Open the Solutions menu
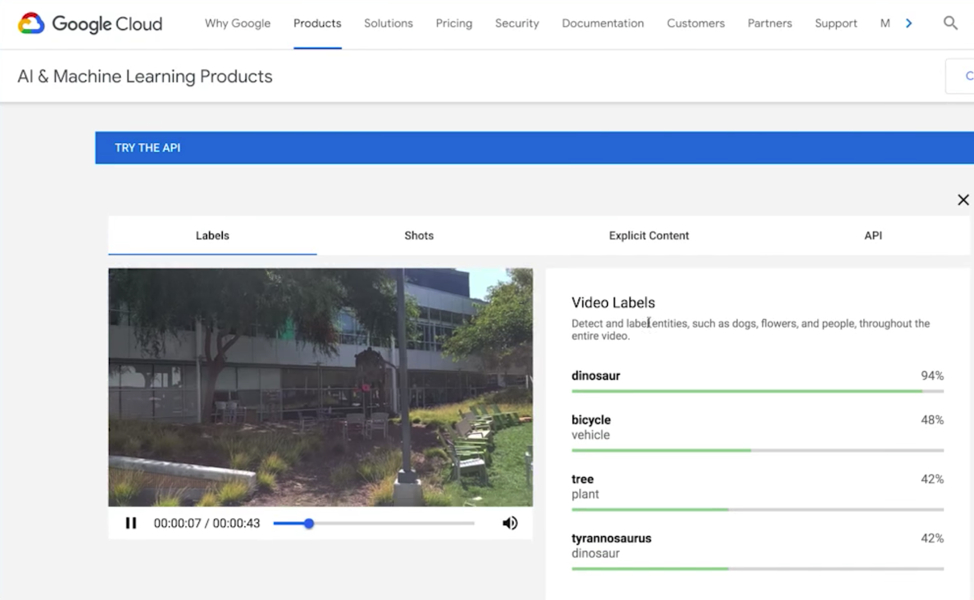 (388, 23)
